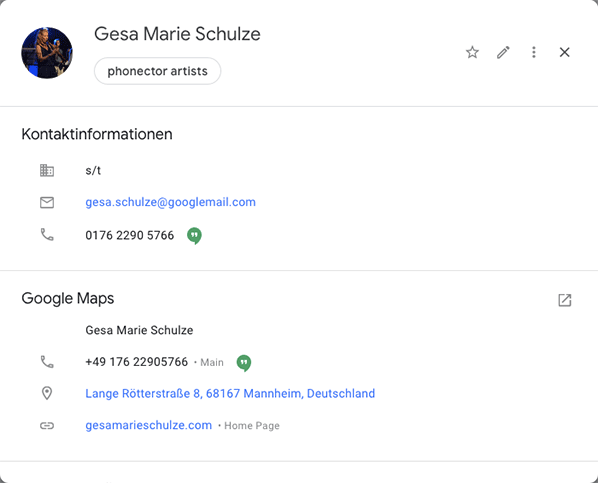Click Gesa Marie Schulze's profile photo
Screen dimensions: 598x483
point(47,53)
